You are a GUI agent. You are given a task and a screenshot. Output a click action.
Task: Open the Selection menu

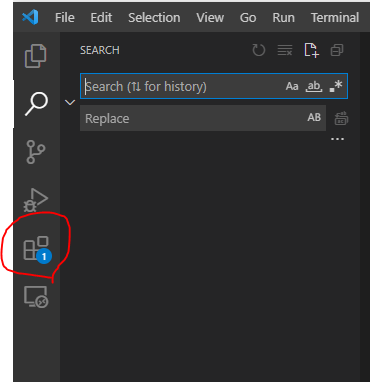(154, 17)
